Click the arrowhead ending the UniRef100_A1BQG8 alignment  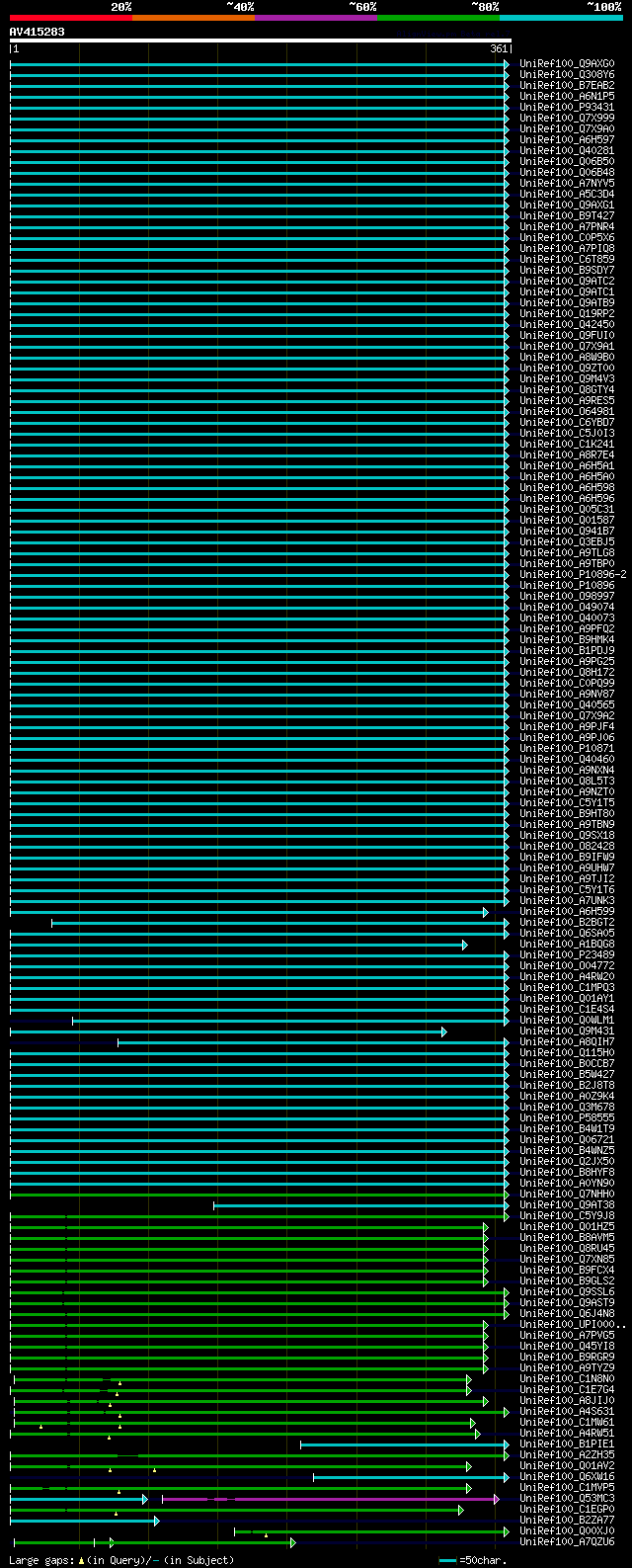coord(464,945)
